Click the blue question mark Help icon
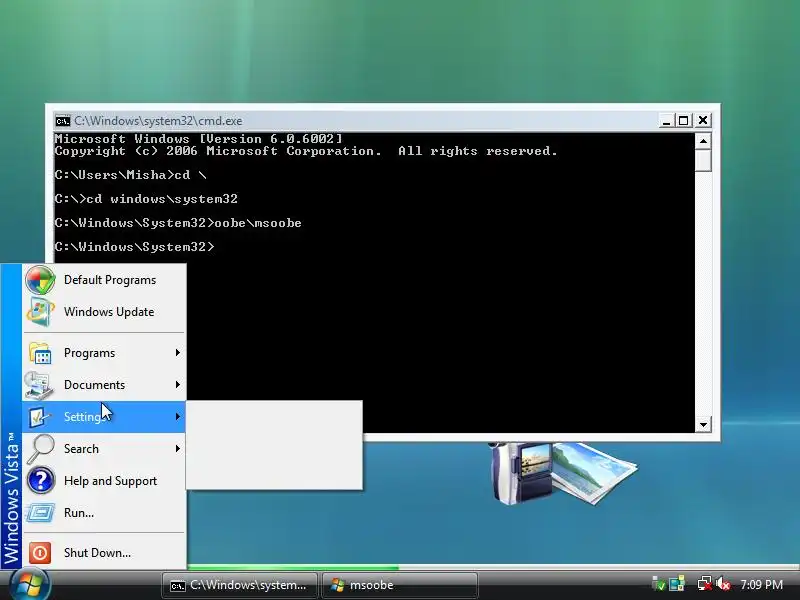The width and height of the screenshot is (800, 600). coord(40,481)
